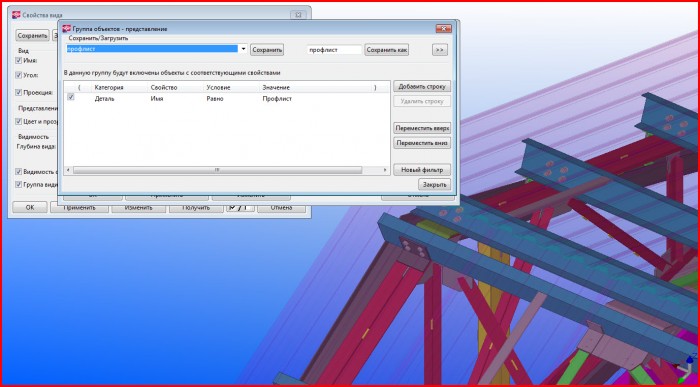700x387 pixels.
Task: Toggle the Угол checkbox
Action: 18,75
